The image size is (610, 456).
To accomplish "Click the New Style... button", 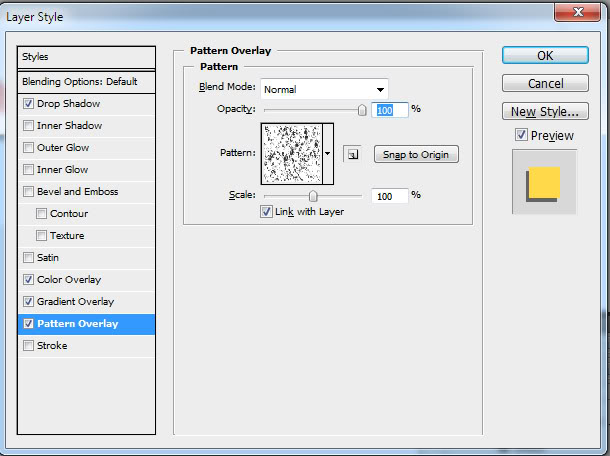I will click(x=545, y=111).
